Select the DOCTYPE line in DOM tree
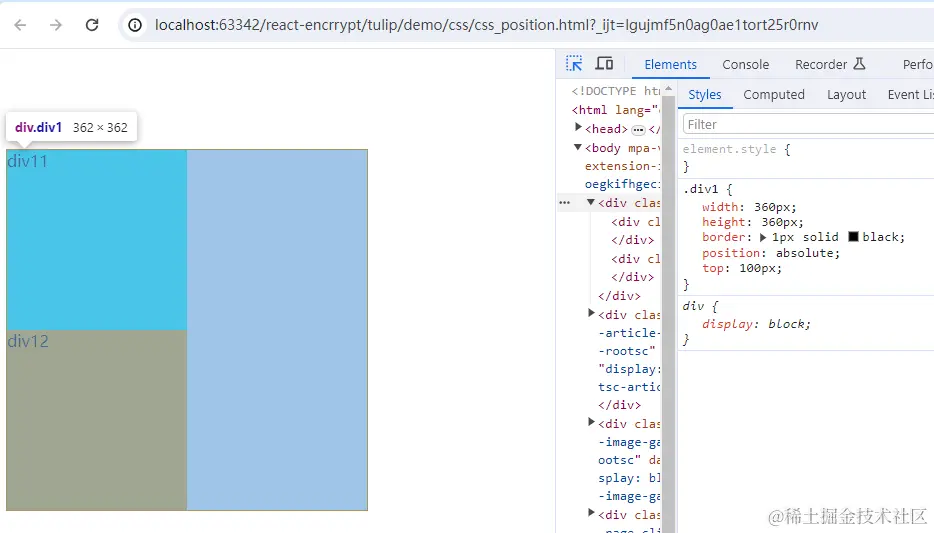Image resolution: width=934 pixels, height=533 pixels. pyautogui.click(x=616, y=91)
